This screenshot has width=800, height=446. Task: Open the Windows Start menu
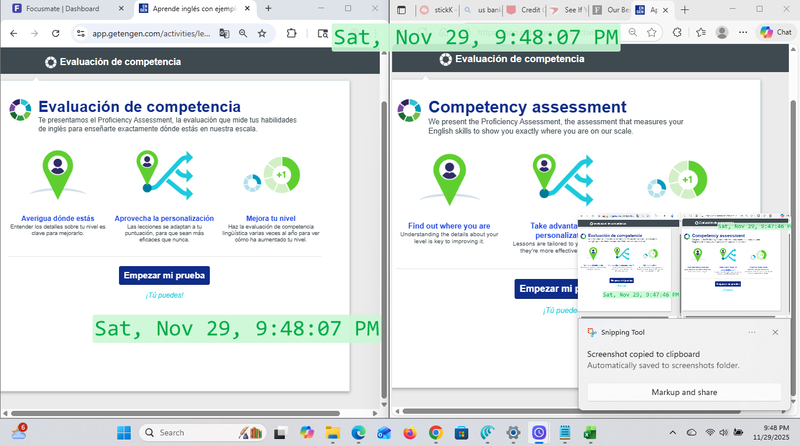click(x=124, y=432)
